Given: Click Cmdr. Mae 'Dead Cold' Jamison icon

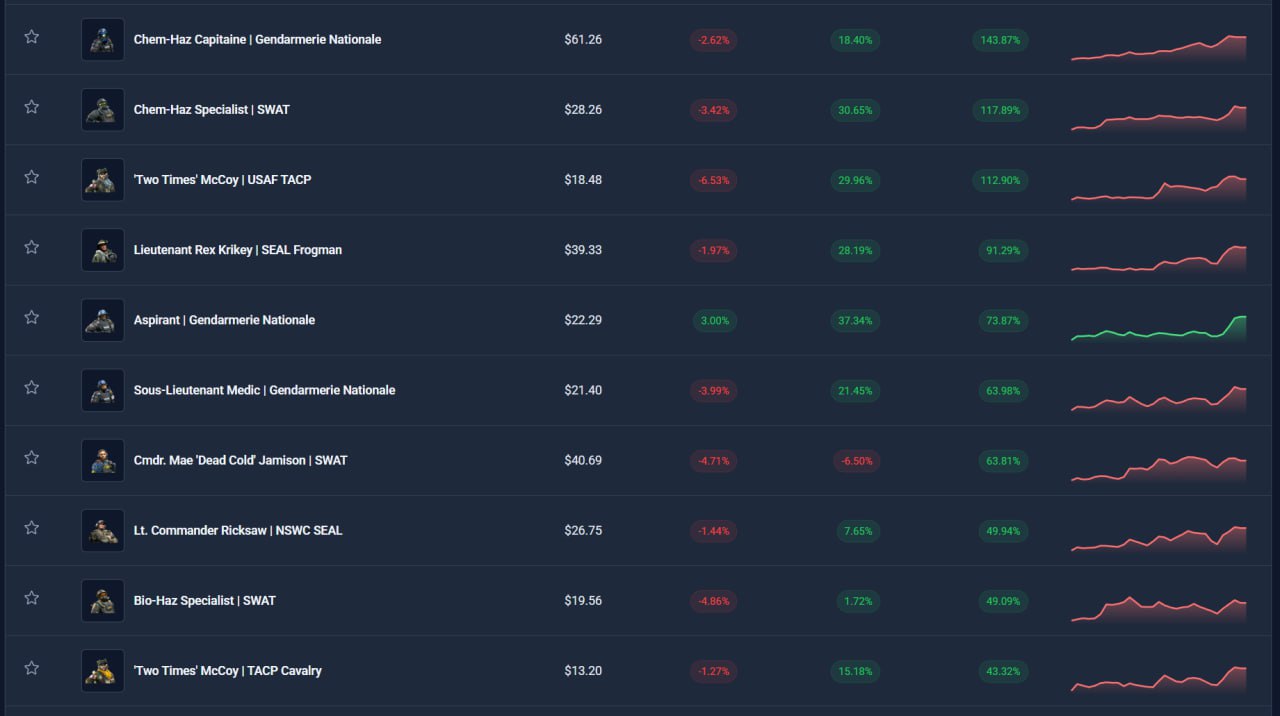Looking at the screenshot, I should tap(103, 460).
